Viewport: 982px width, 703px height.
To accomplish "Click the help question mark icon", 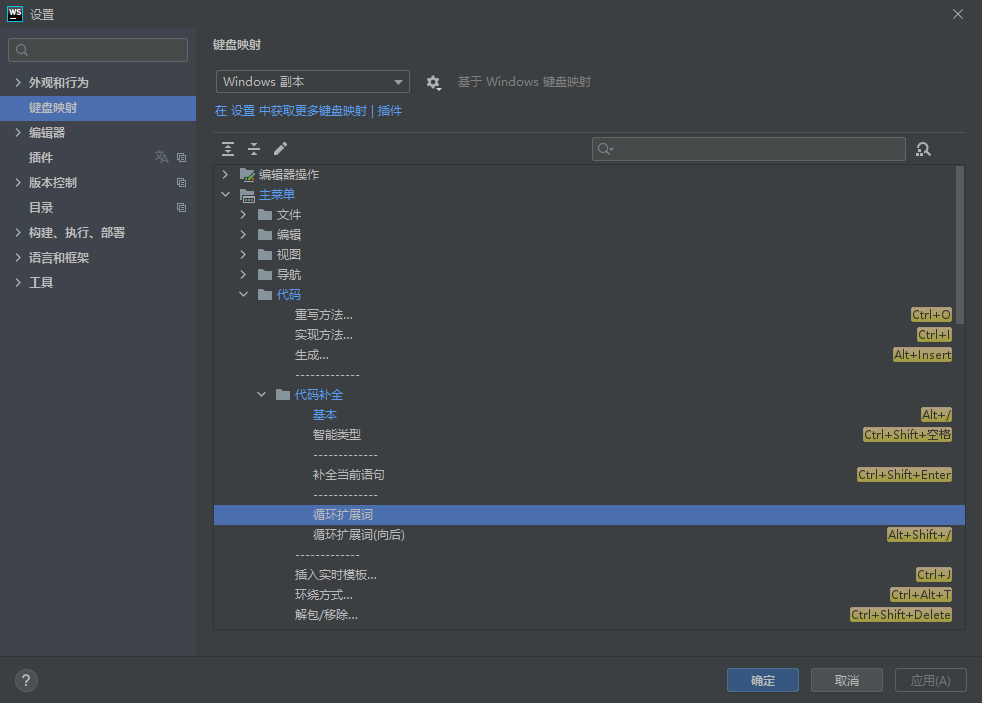I will [26, 680].
